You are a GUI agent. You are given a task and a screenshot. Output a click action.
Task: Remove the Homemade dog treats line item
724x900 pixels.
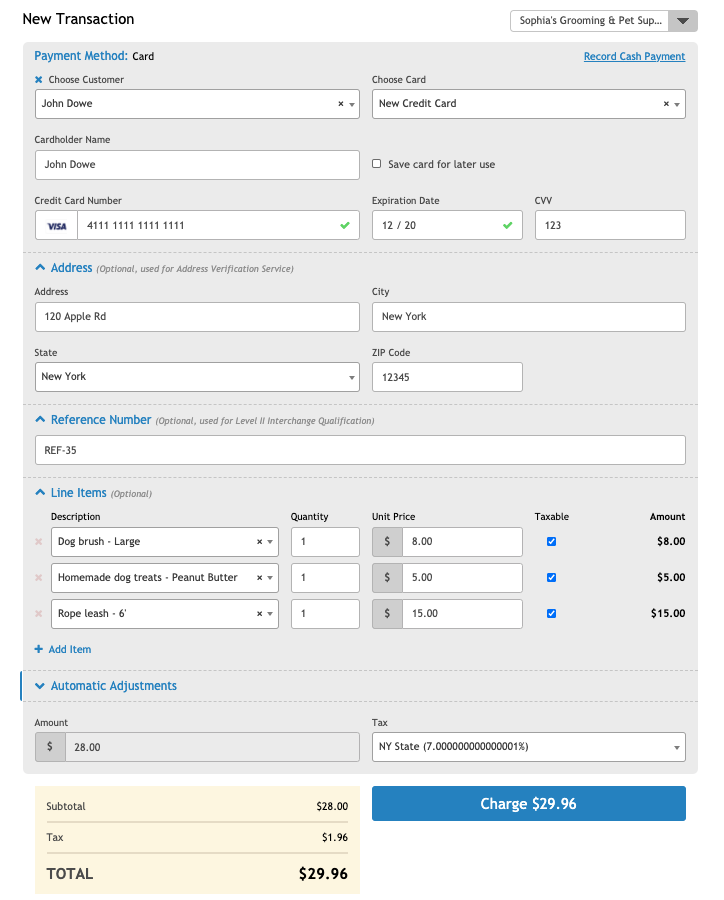click(x=39, y=578)
